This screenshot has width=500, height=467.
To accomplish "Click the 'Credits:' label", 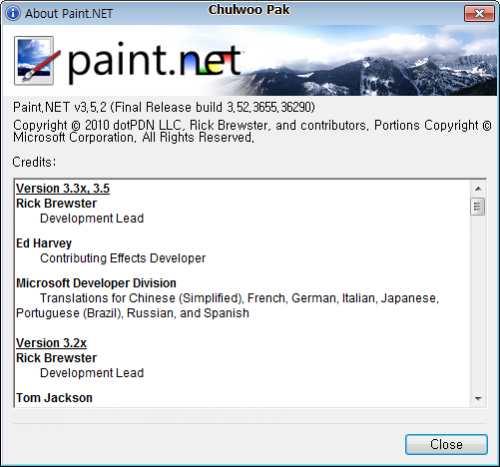I will pyautogui.click(x=34, y=162).
